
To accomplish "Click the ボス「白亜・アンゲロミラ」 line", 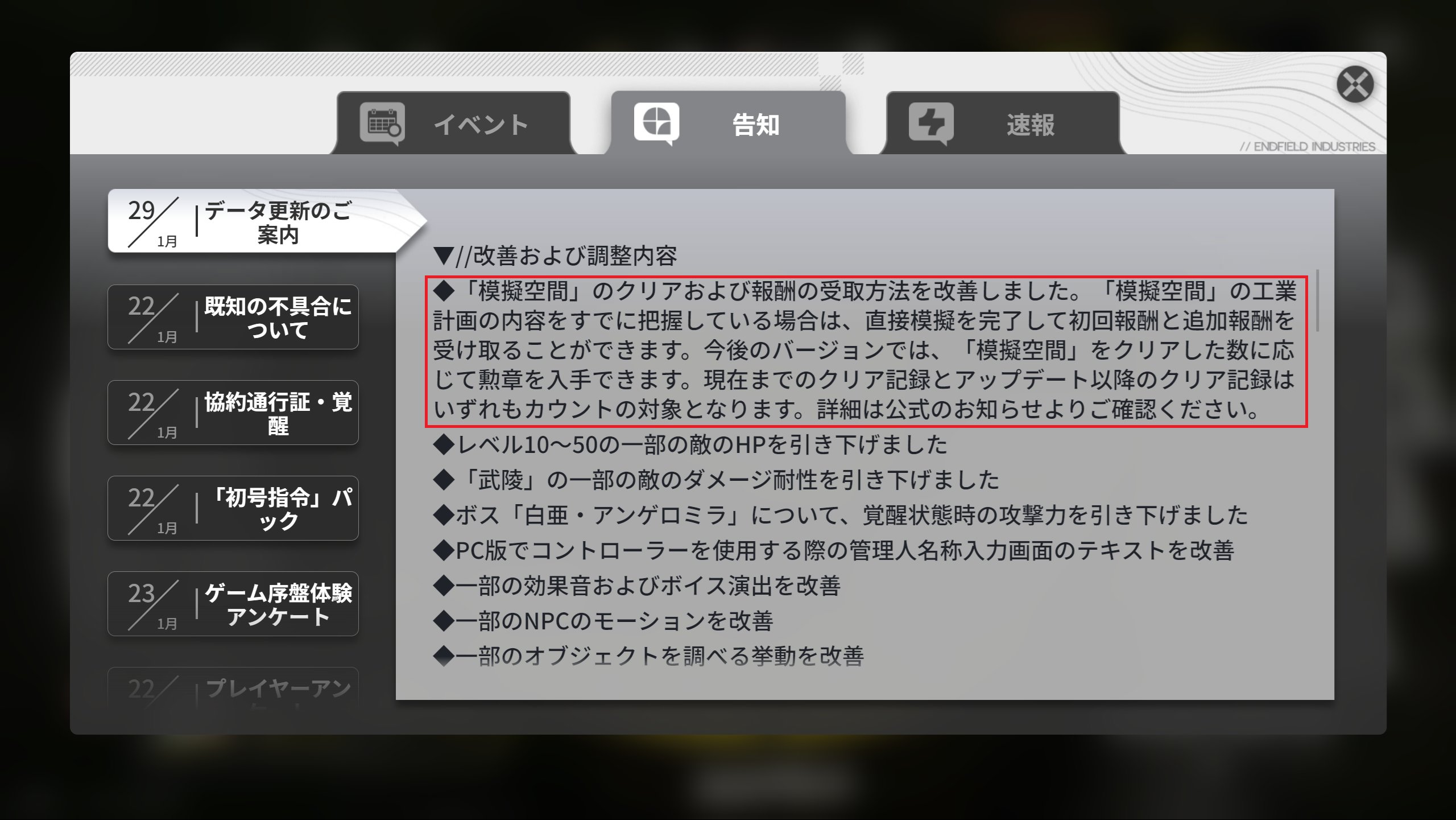I will coord(841,516).
